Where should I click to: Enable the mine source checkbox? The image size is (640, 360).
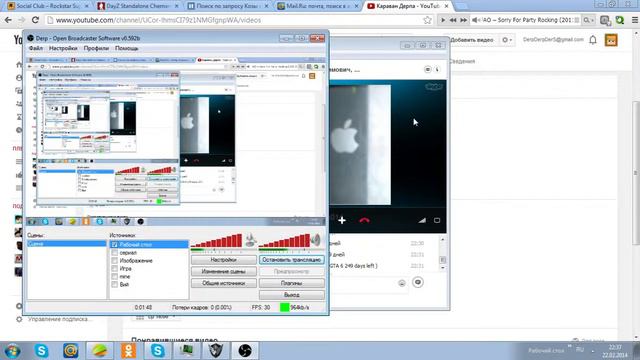tap(115, 276)
